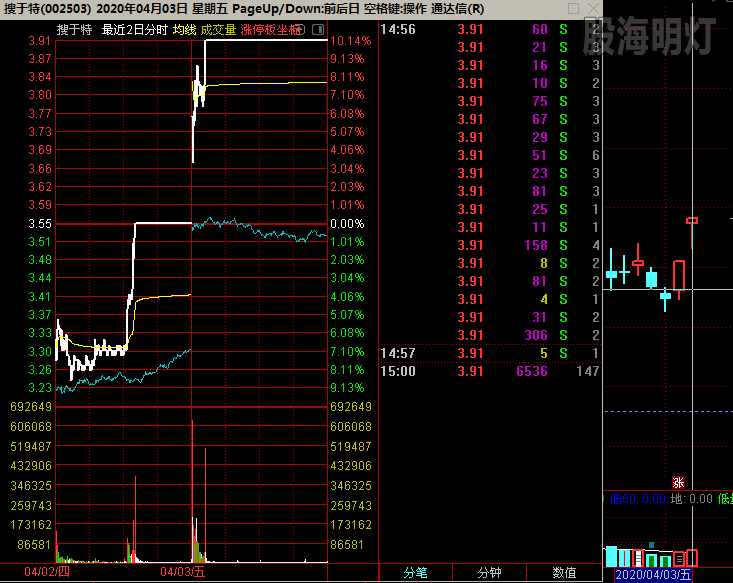Click the 3.55 price axis label
The height and width of the screenshot is (583, 733).
pos(40,223)
